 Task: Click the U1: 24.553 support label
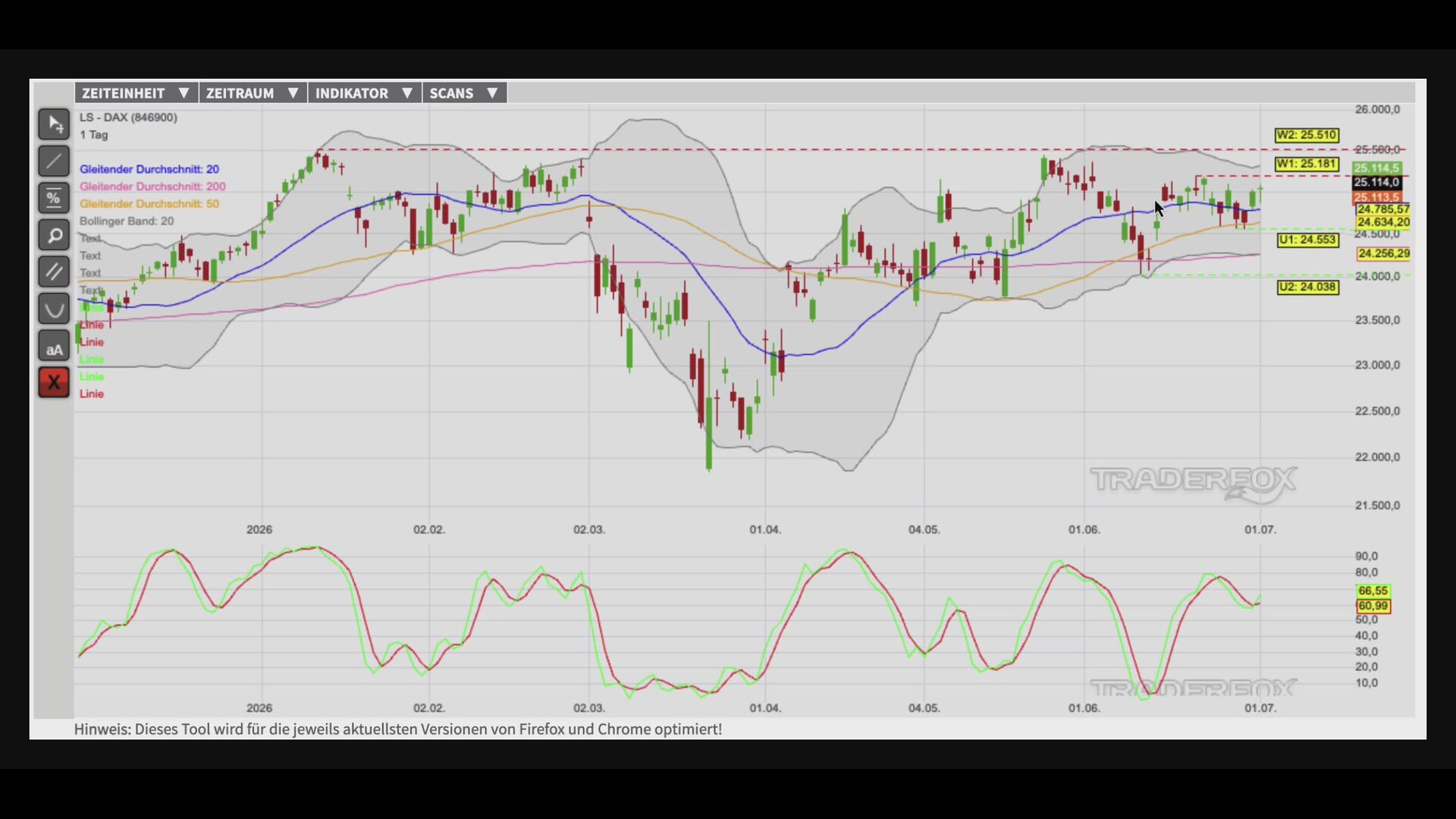1307,240
